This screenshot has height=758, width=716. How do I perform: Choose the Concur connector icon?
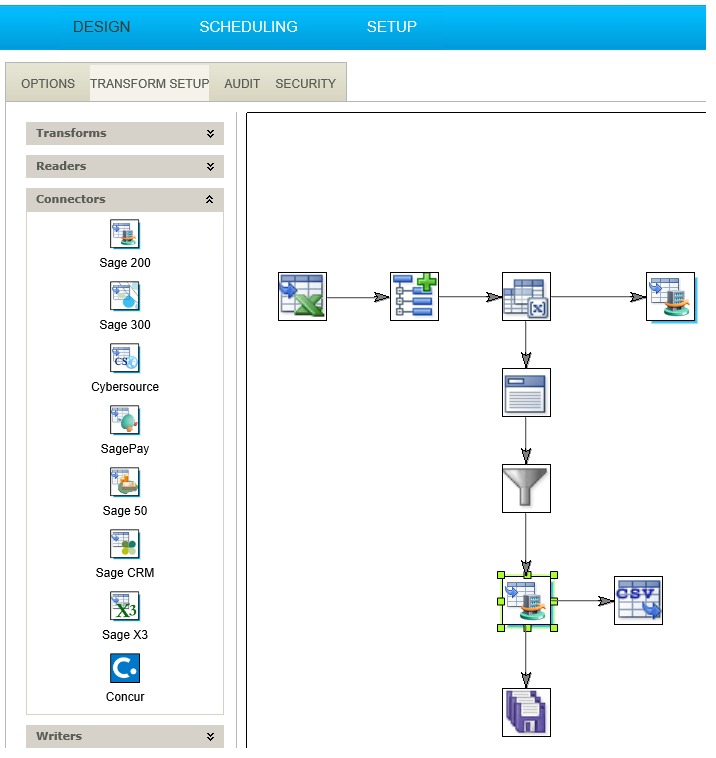pyautogui.click(x=125, y=669)
